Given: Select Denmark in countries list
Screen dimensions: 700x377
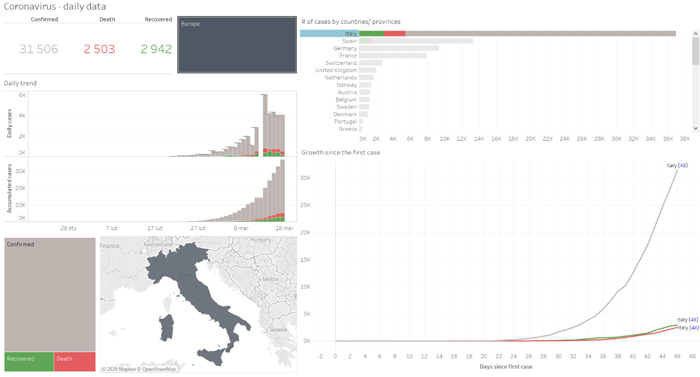Looking at the screenshot, I should point(345,114).
